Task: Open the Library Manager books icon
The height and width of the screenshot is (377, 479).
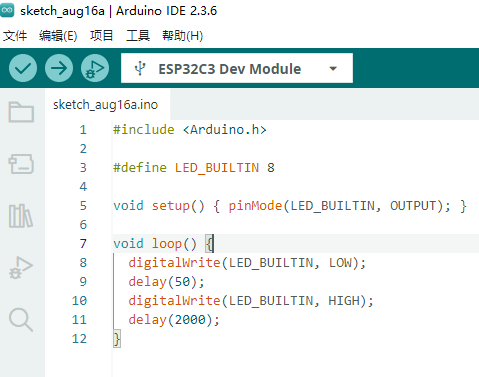Action: click(x=21, y=216)
